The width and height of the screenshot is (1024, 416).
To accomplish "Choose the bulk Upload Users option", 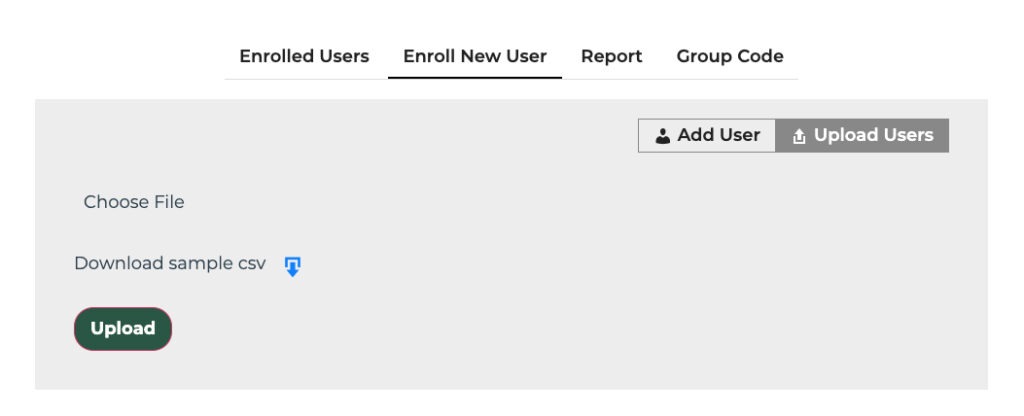I will (x=862, y=135).
